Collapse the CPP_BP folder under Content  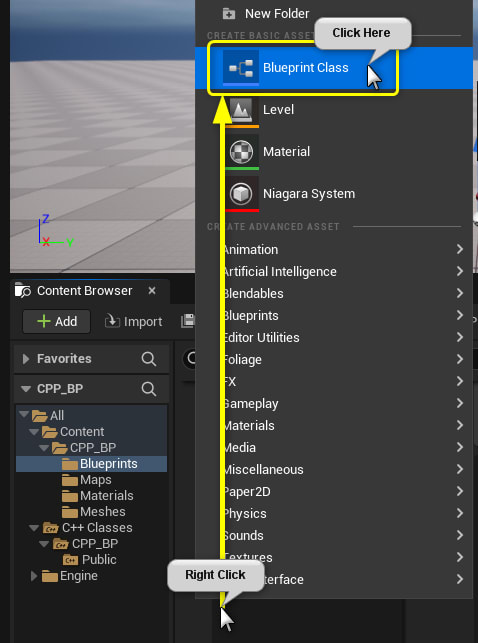pos(44,448)
